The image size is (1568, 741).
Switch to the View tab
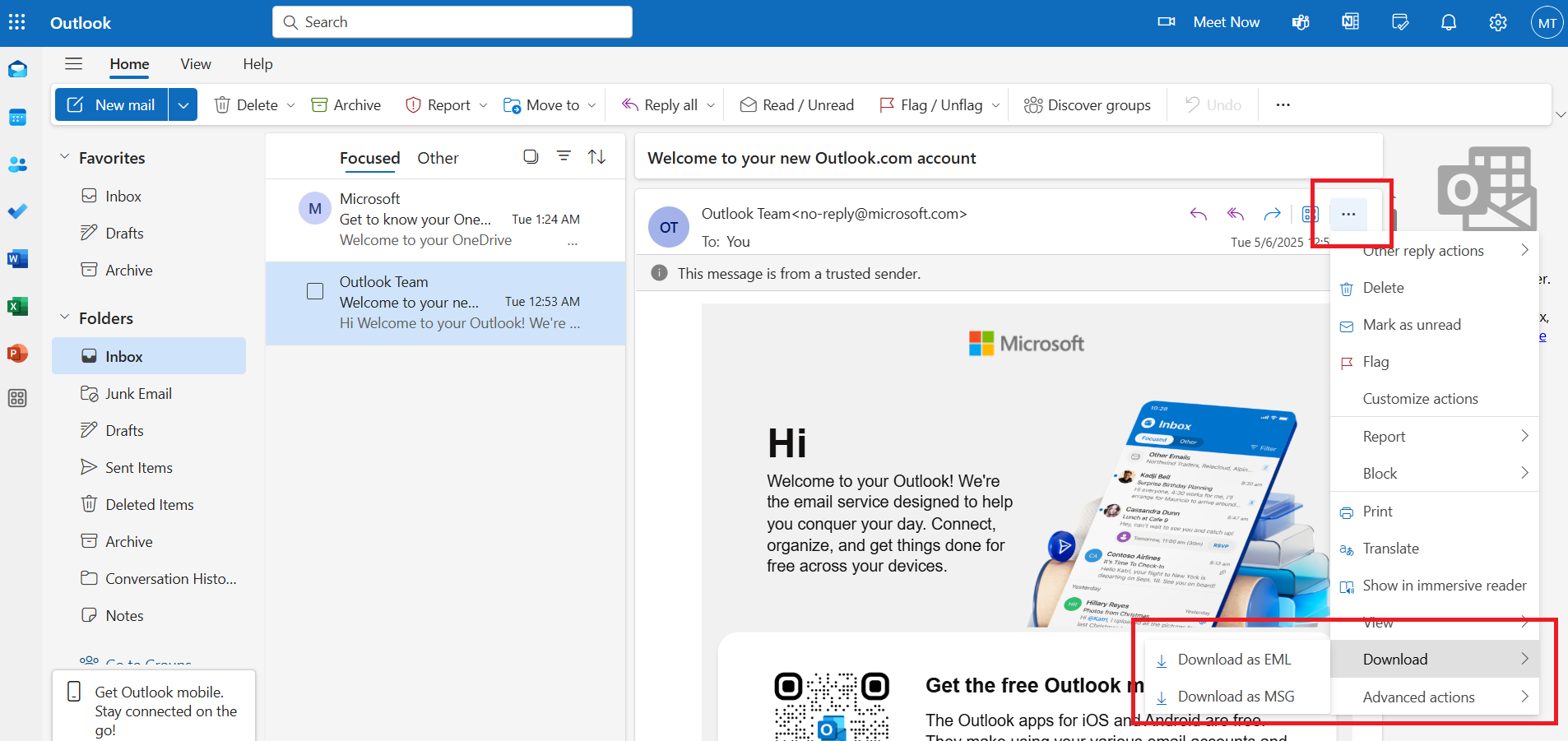point(196,64)
